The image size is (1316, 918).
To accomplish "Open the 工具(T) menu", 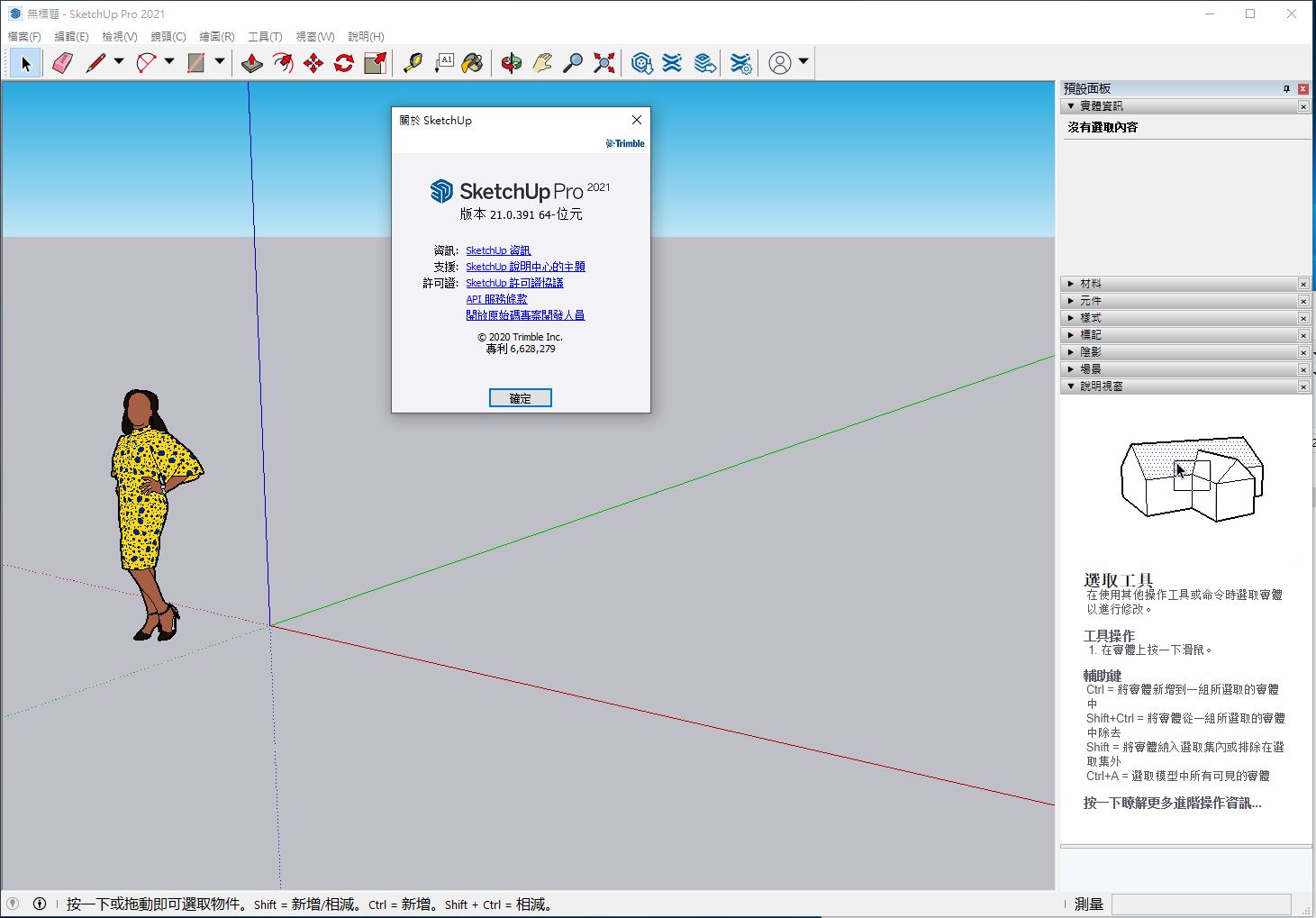I will point(266,37).
